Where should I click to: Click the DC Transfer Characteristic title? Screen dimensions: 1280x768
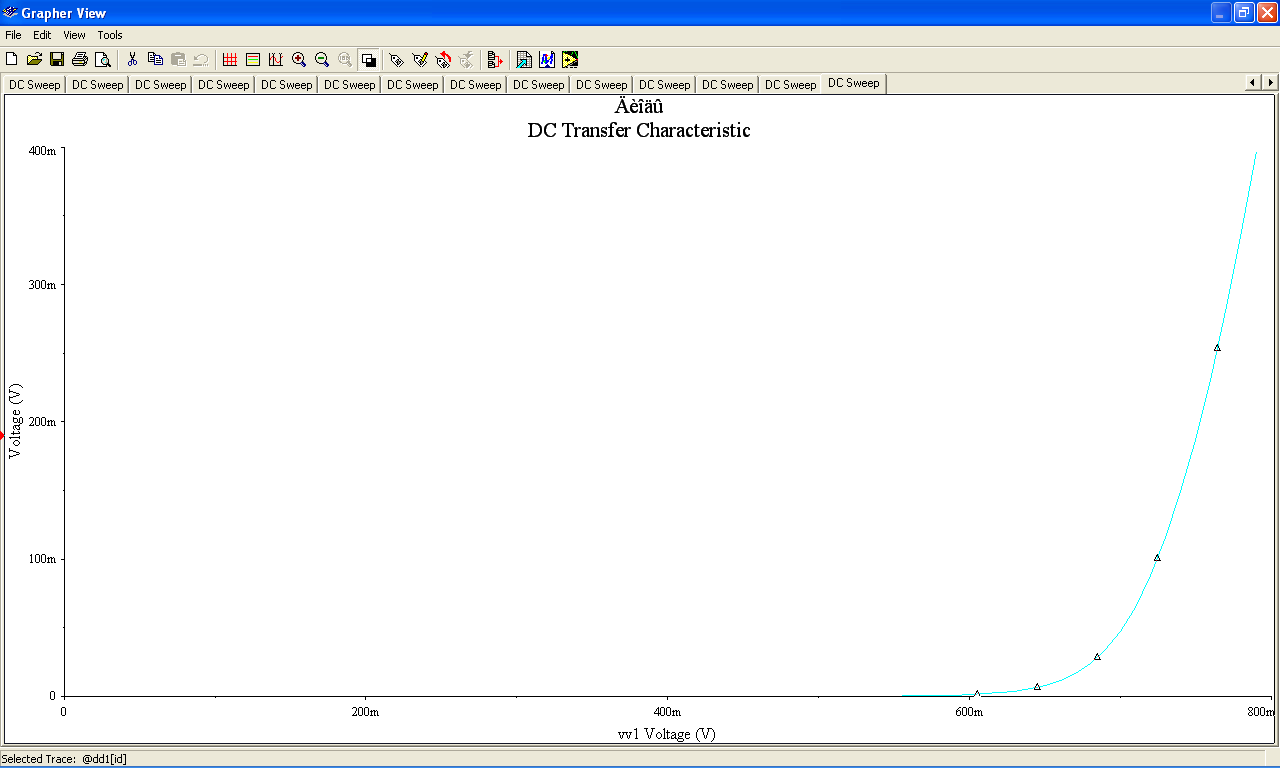pyautogui.click(x=639, y=130)
